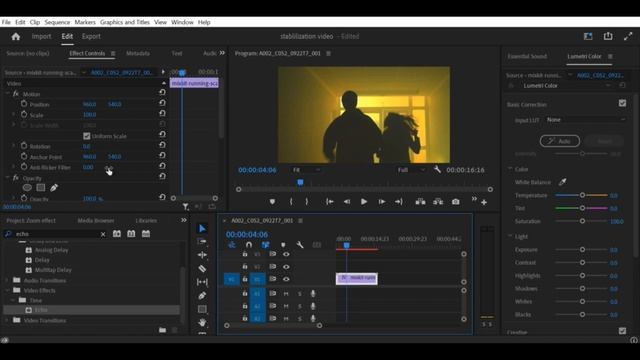Open the Media Browser tab
Screen dimensions: 640x360
coord(96,220)
